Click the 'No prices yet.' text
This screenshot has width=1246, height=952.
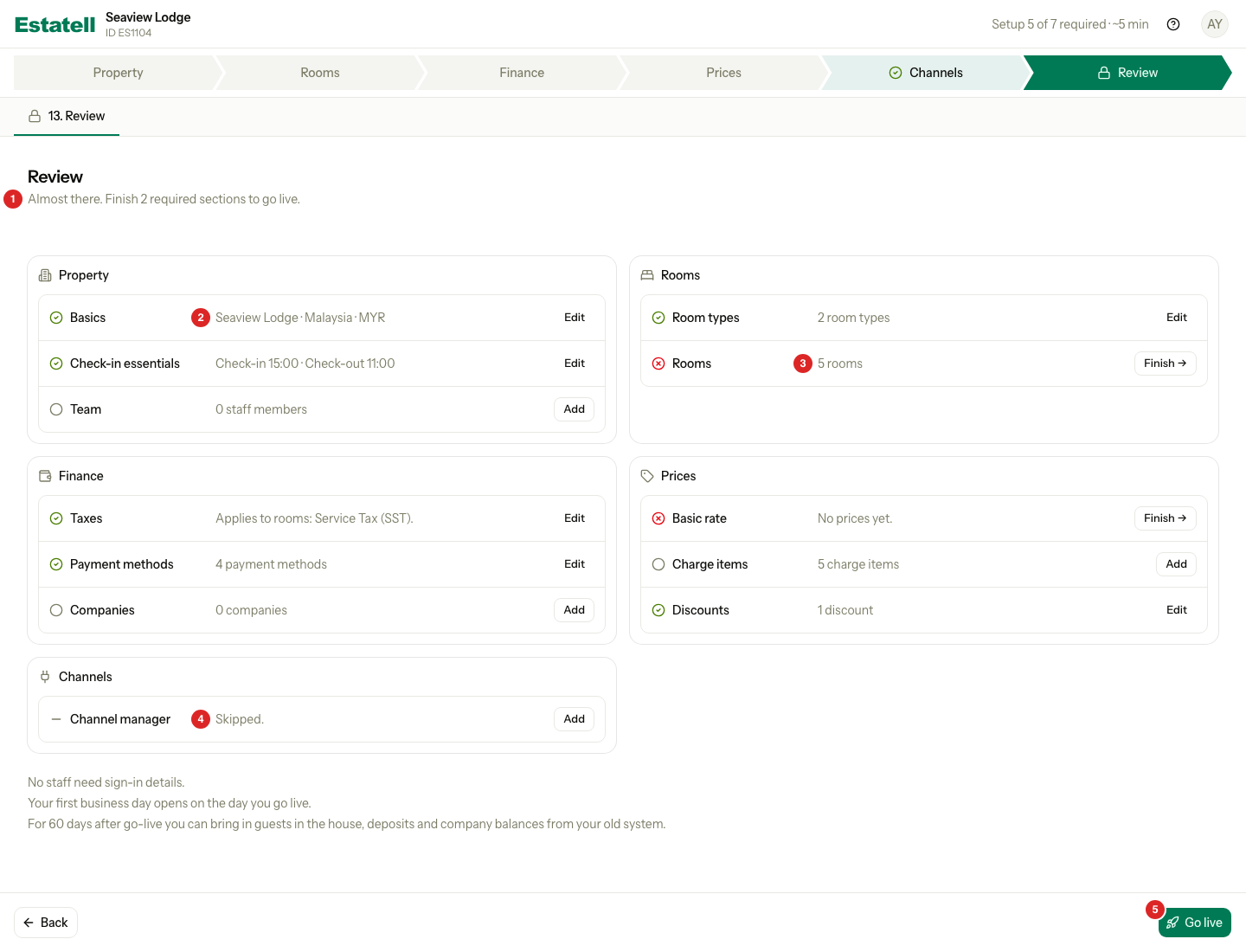tap(855, 518)
